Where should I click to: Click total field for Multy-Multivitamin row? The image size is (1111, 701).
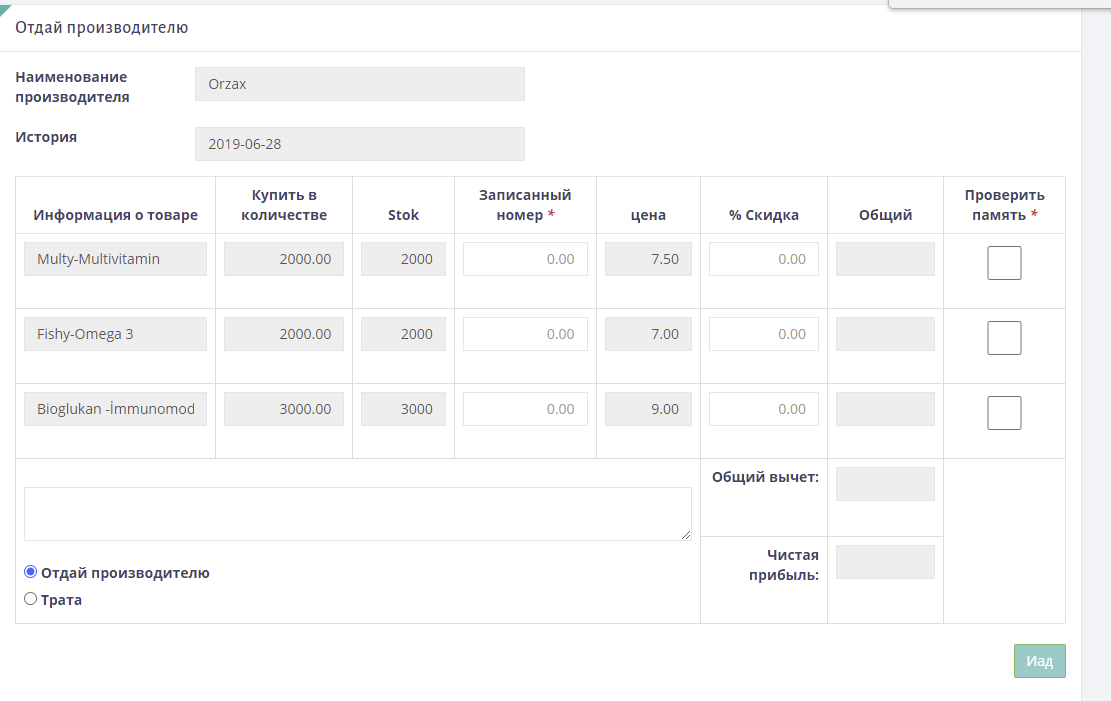pos(885,259)
